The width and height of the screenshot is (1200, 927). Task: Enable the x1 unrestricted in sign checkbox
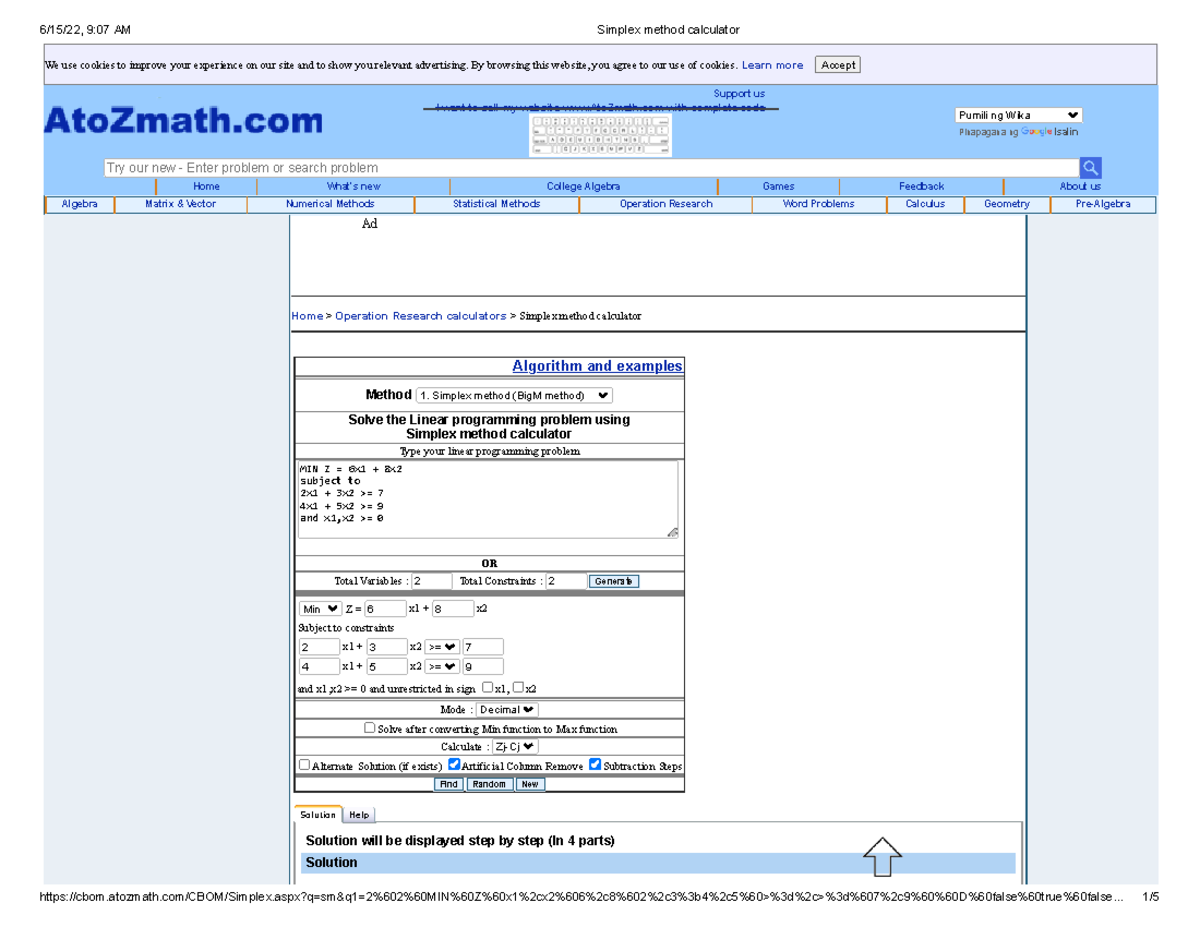487,687
